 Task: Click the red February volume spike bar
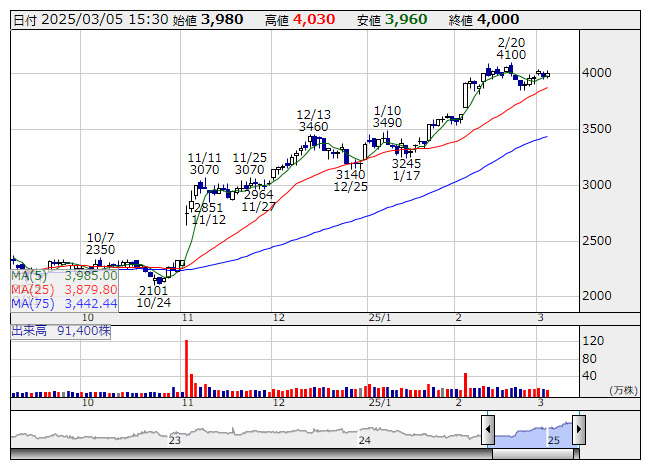point(466,385)
